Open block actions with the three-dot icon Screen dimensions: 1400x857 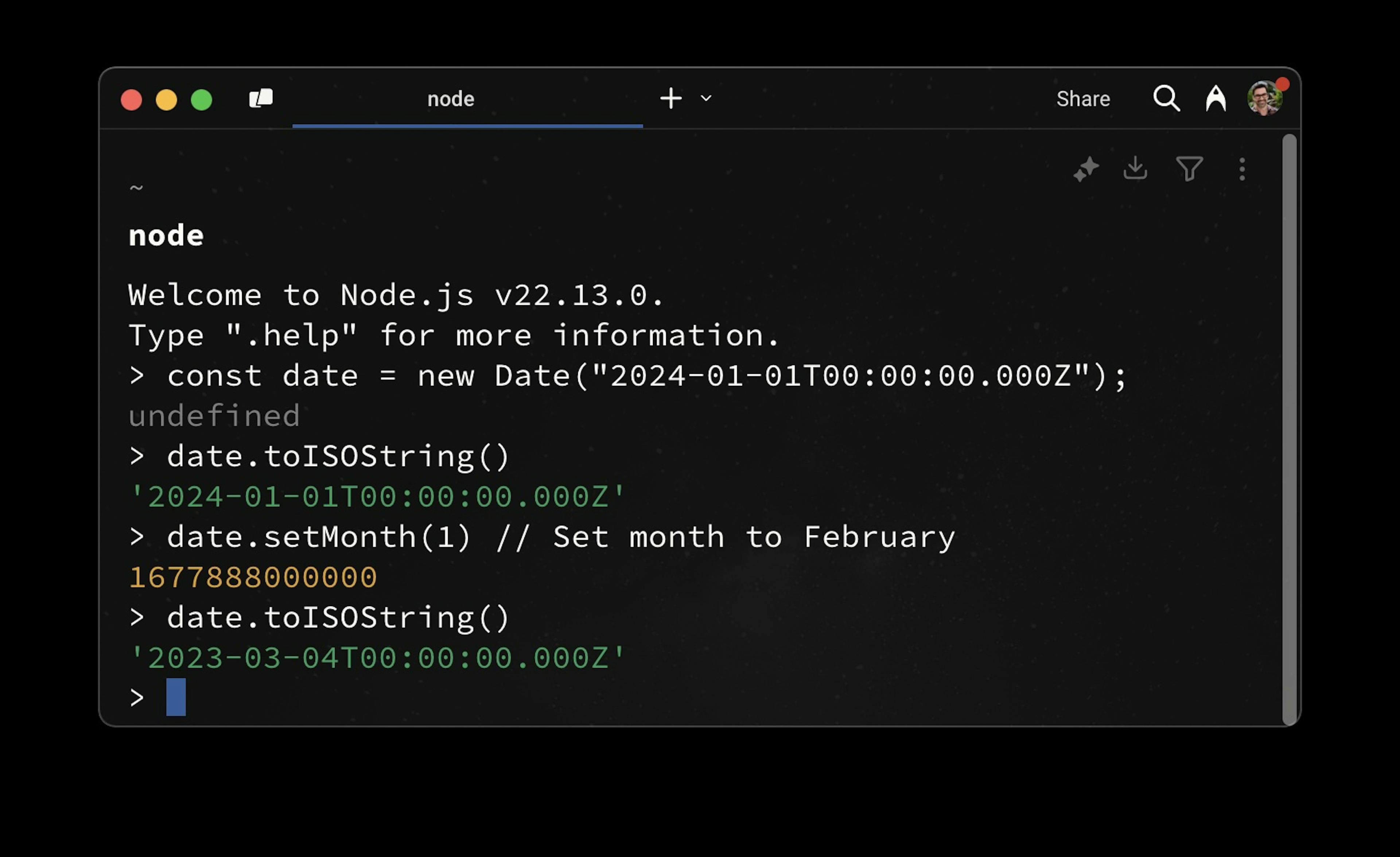click(1242, 168)
